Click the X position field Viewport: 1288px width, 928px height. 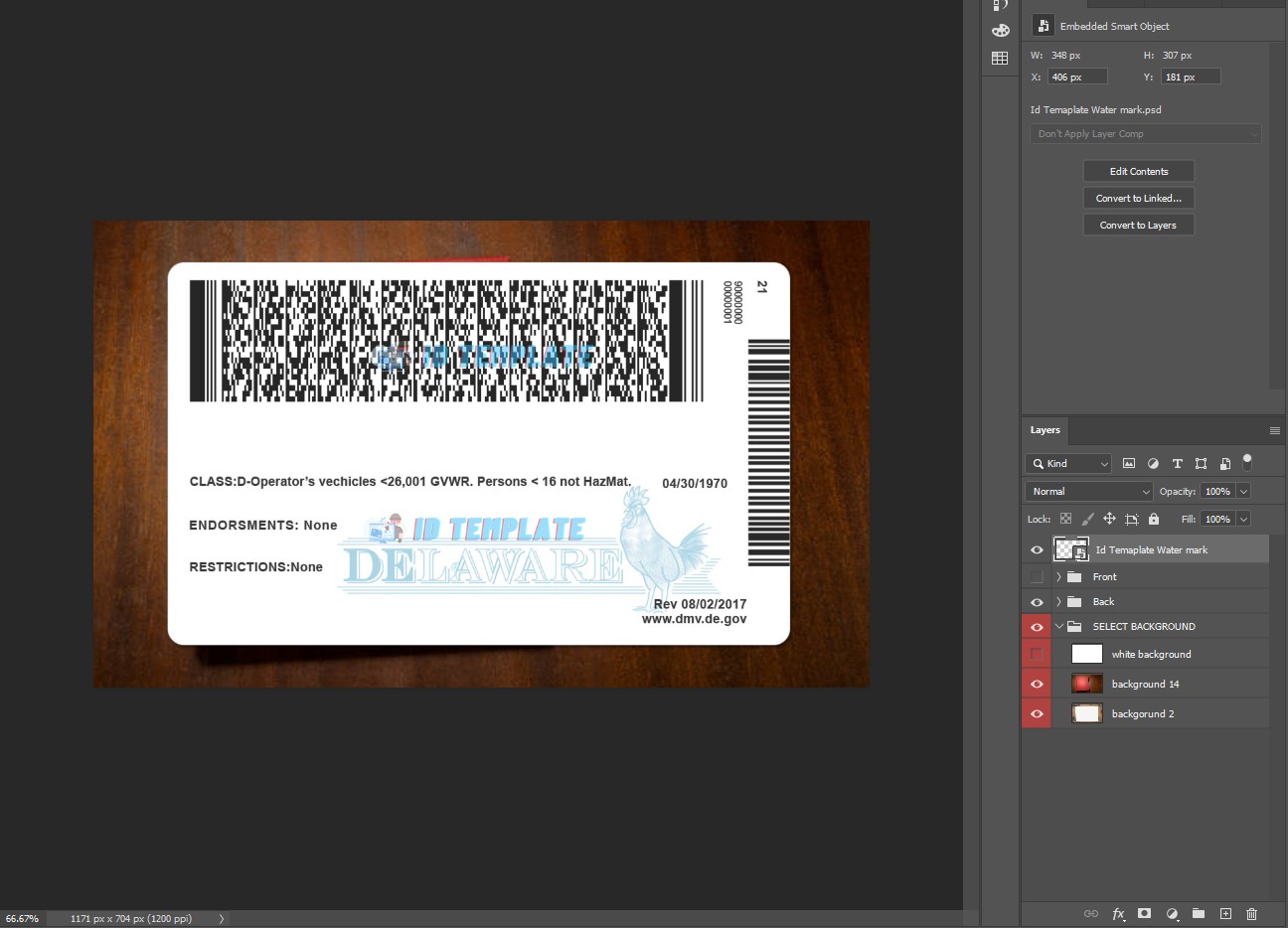[x=1077, y=77]
